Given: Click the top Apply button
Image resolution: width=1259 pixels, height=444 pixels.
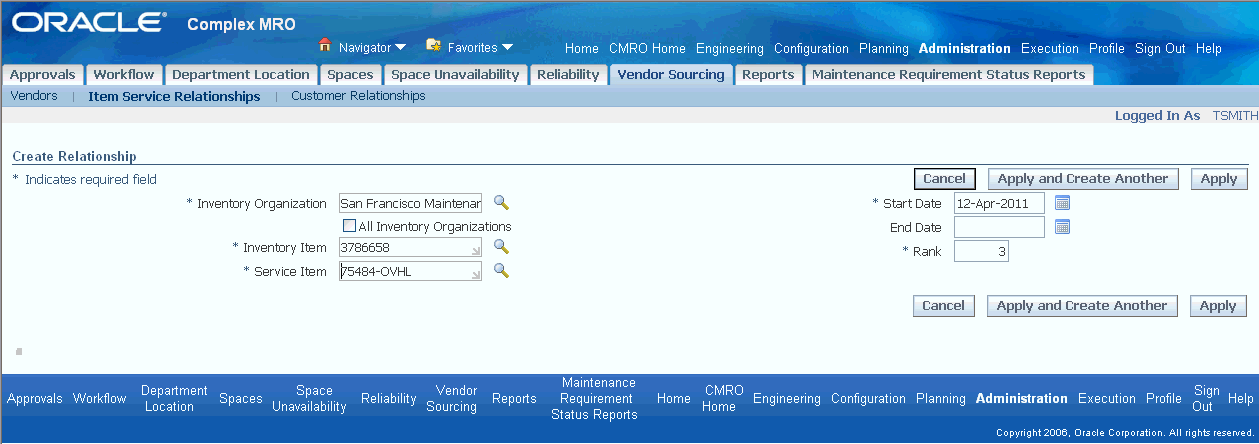Looking at the screenshot, I should (x=1219, y=179).
